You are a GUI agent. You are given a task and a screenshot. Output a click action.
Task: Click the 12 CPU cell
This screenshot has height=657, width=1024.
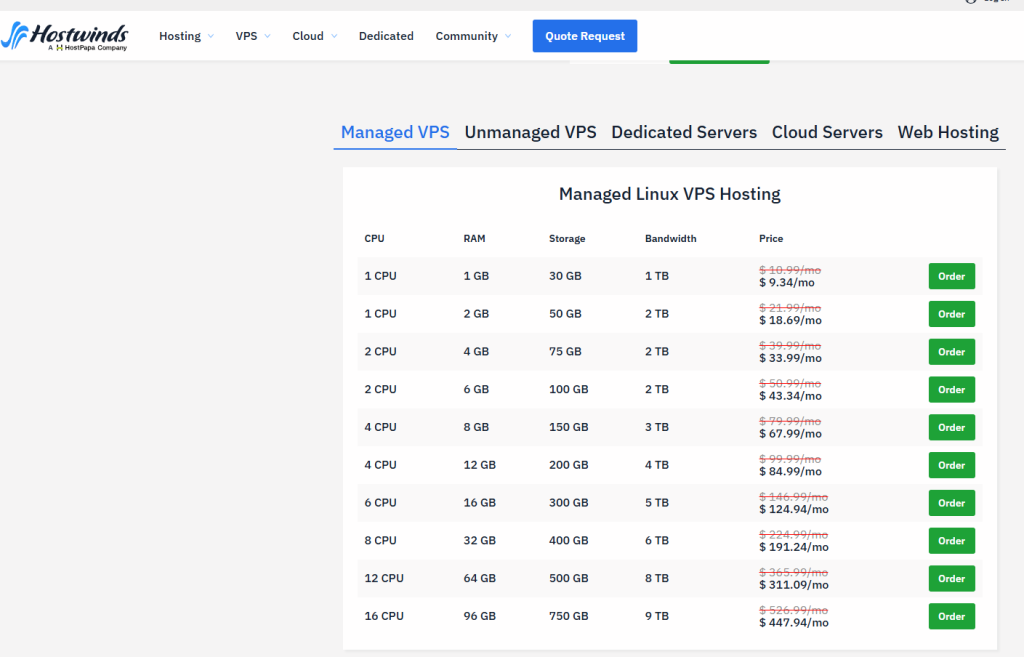(x=384, y=578)
